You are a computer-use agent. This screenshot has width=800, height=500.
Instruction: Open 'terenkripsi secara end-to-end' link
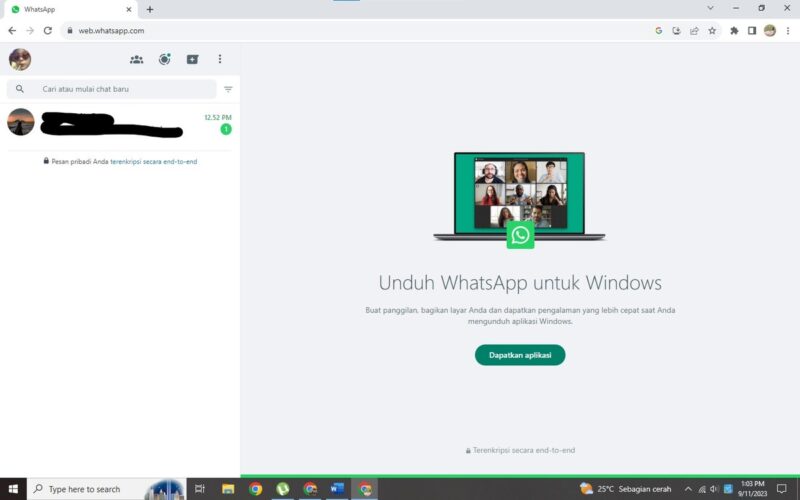click(154, 161)
